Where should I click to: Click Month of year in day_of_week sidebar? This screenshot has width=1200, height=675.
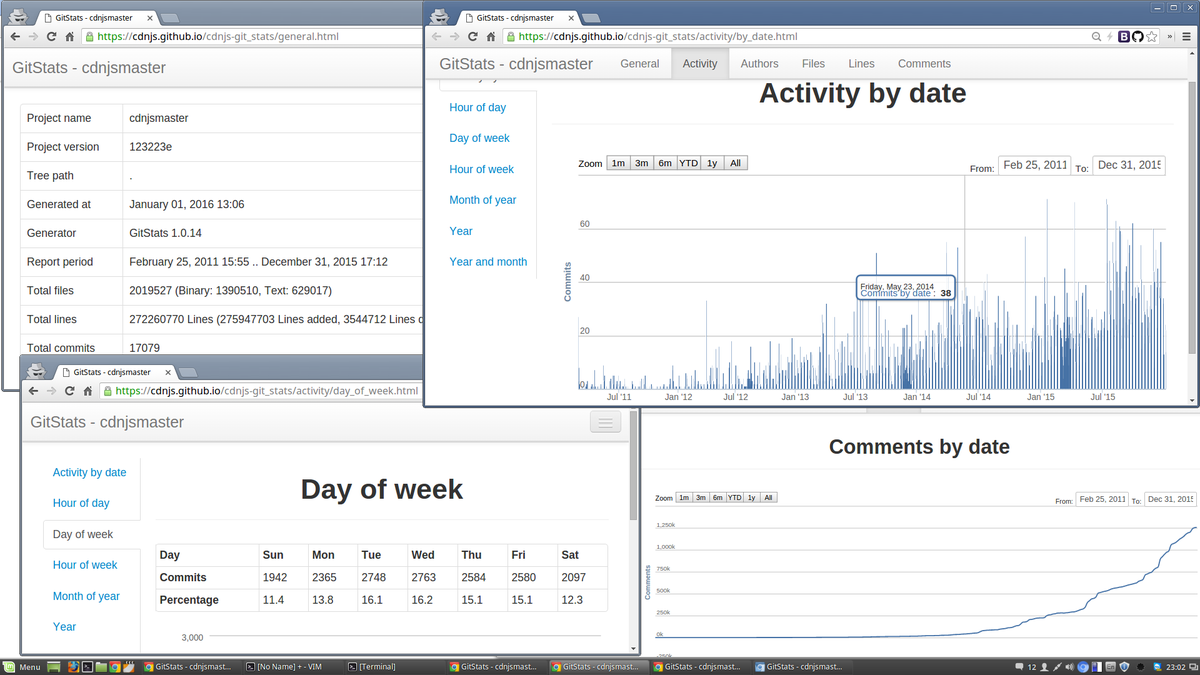click(86, 596)
